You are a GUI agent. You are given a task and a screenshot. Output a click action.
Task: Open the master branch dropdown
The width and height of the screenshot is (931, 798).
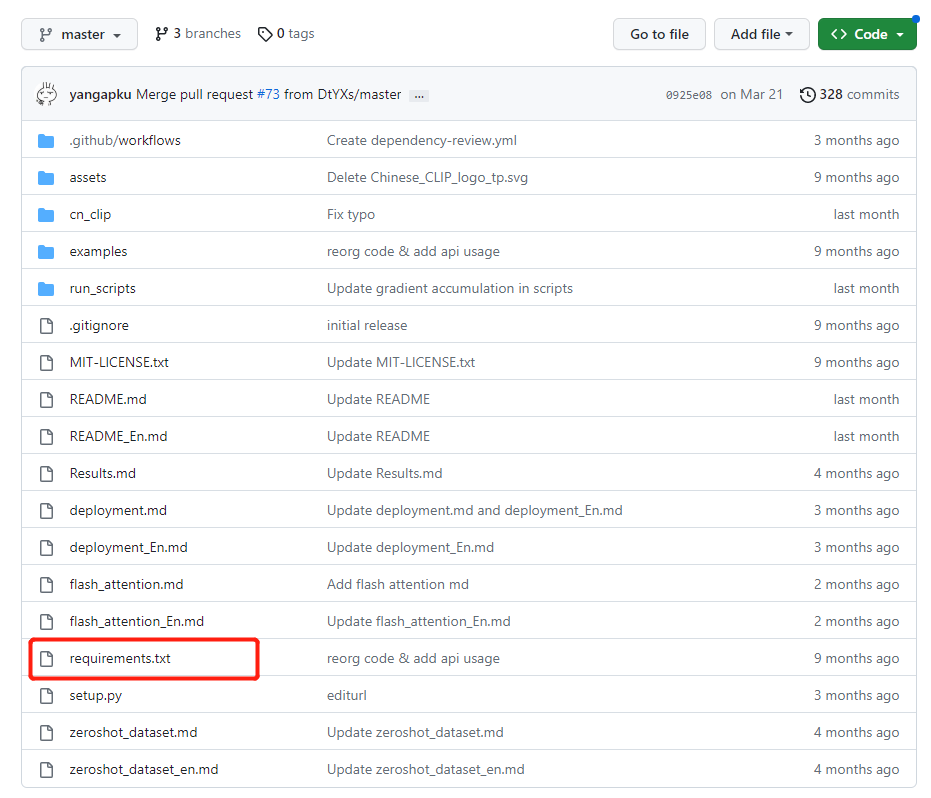click(80, 34)
